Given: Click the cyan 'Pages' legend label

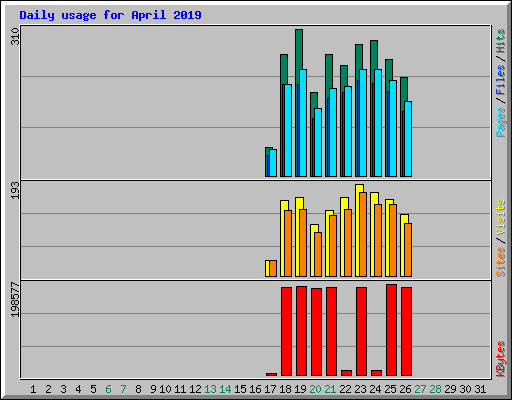Looking at the screenshot, I should [501, 122].
